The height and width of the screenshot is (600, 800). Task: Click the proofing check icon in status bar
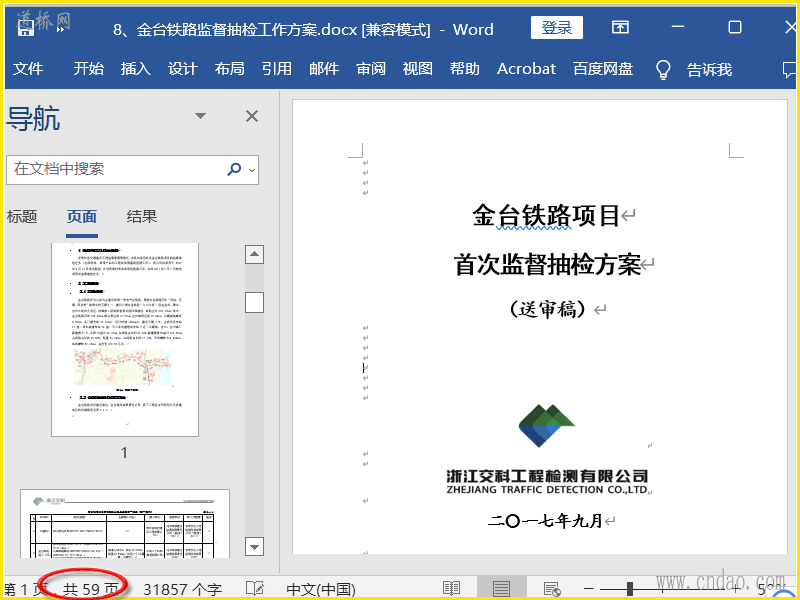point(255,588)
